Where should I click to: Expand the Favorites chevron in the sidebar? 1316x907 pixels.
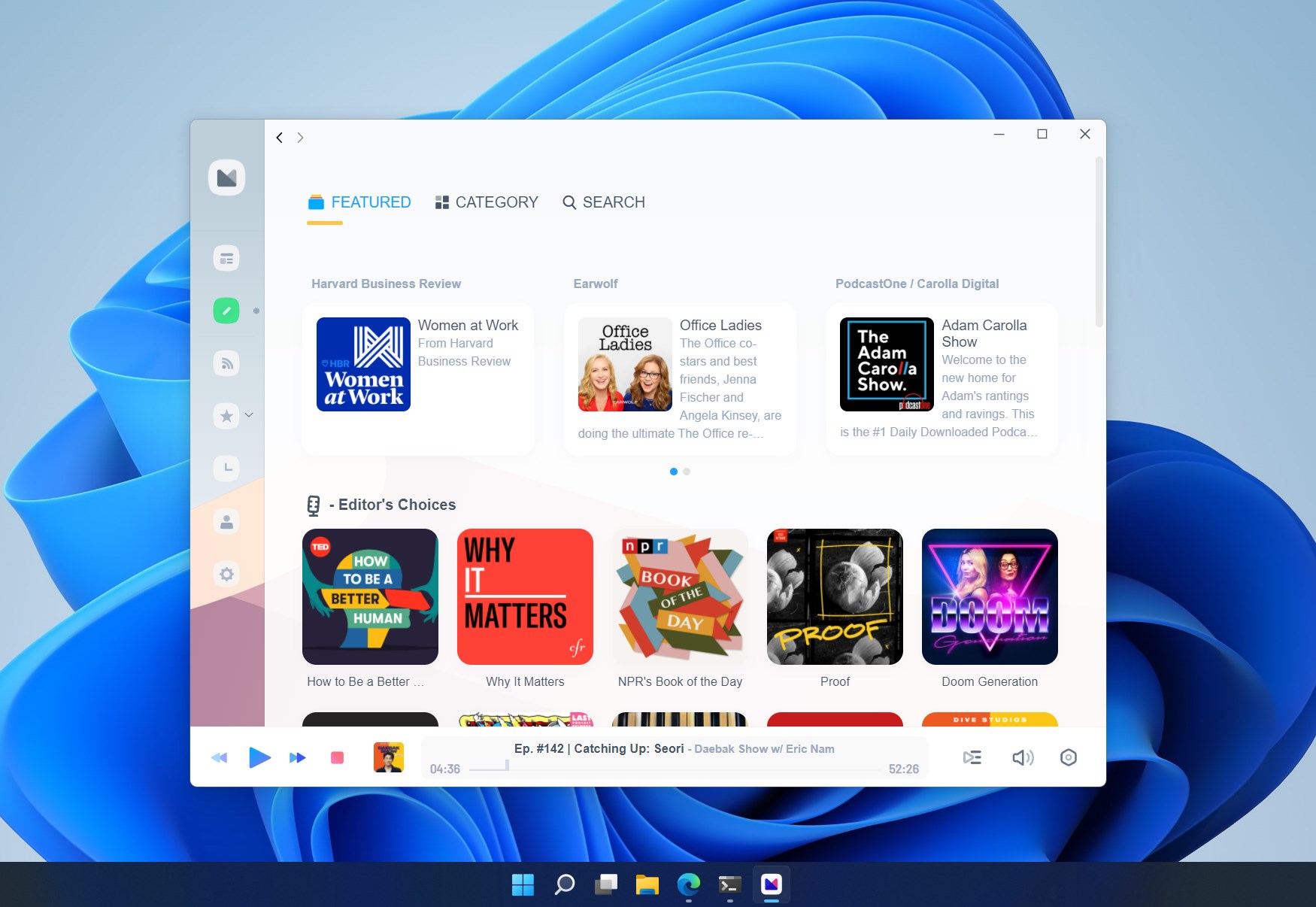pos(249,415)
